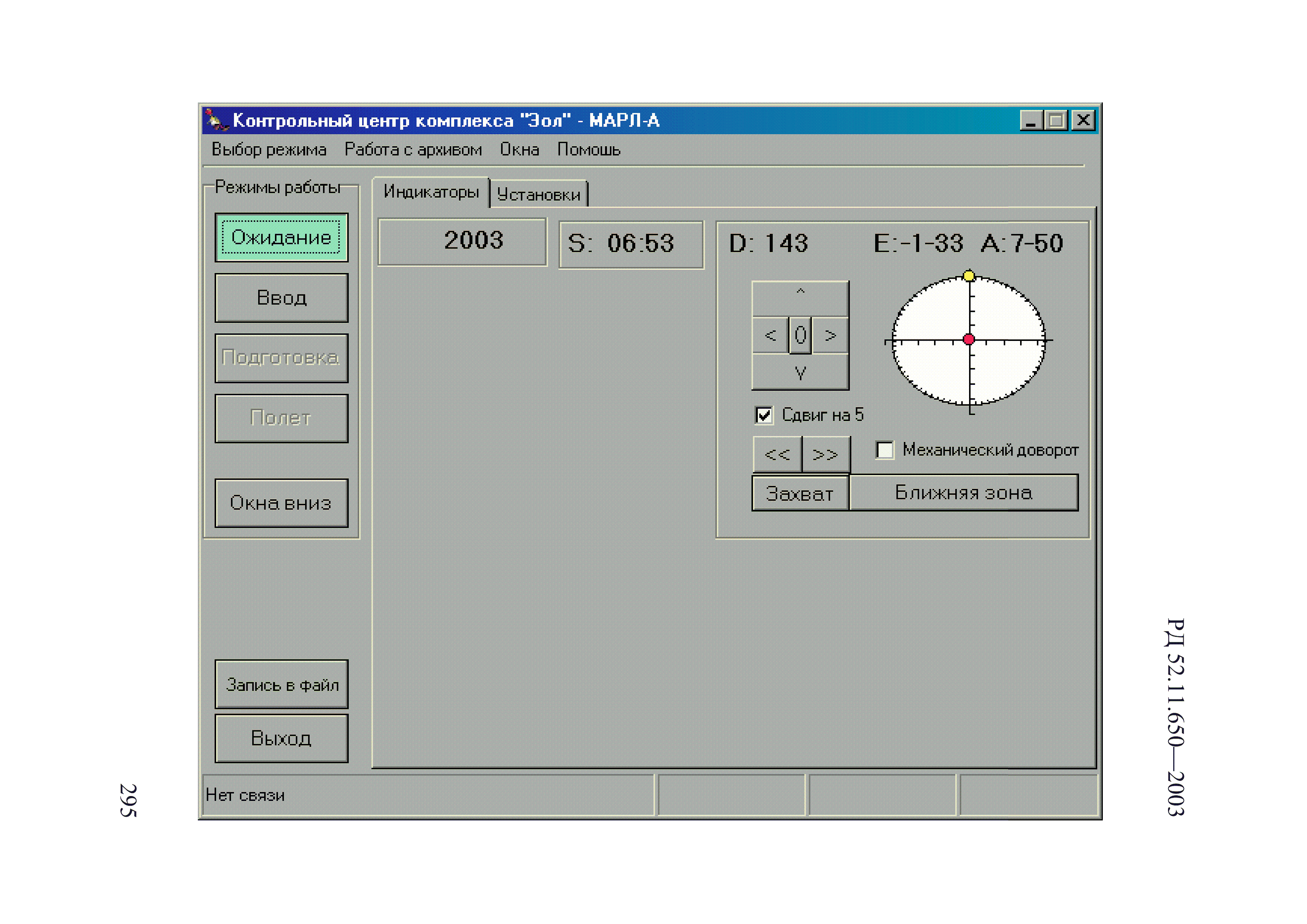Viewport: 1307px width, 924px height.
Task: Open the Работа с архивом menu
Action: 413,150
